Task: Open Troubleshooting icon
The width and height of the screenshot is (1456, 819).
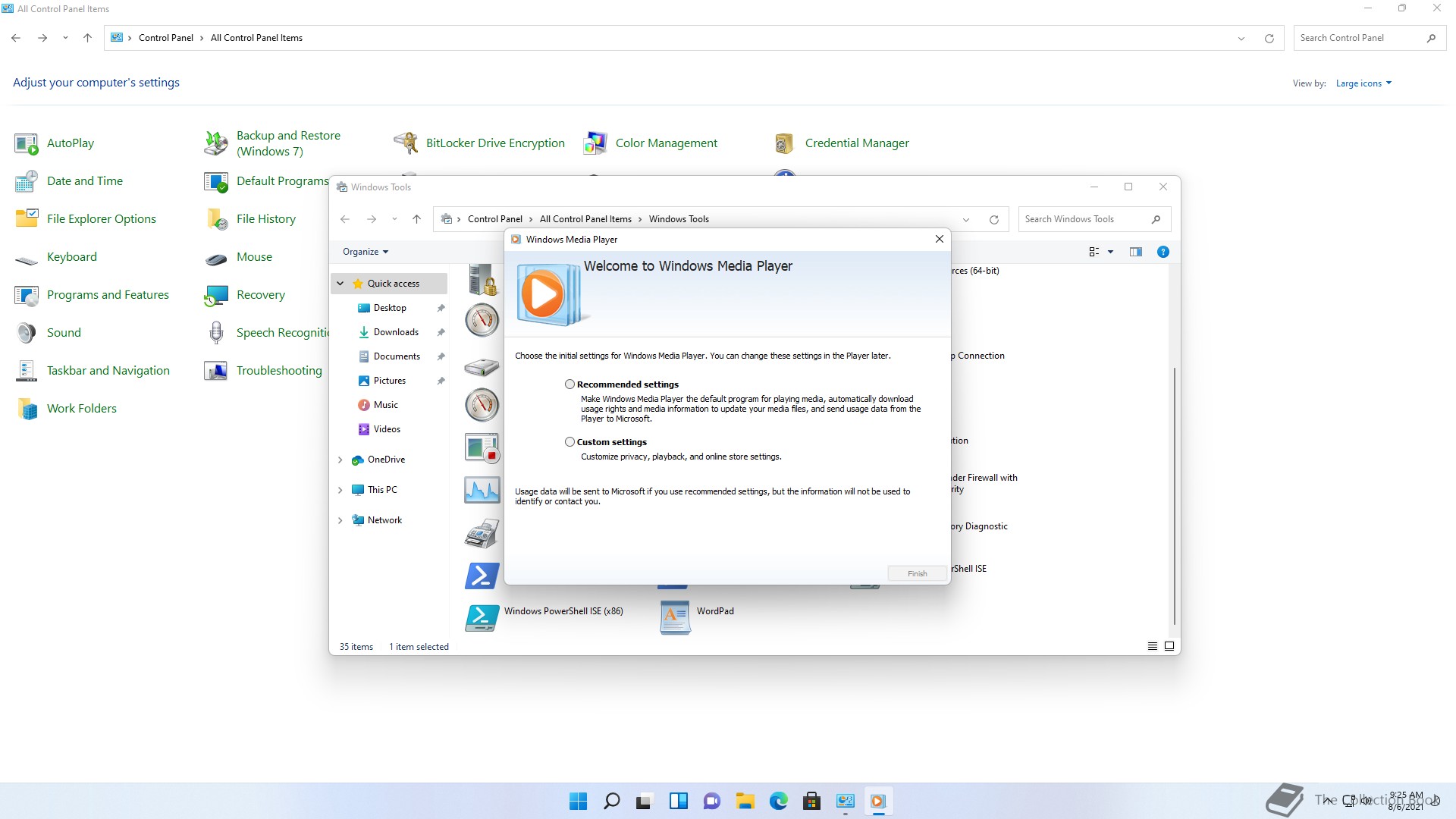Action: point(216,371)
